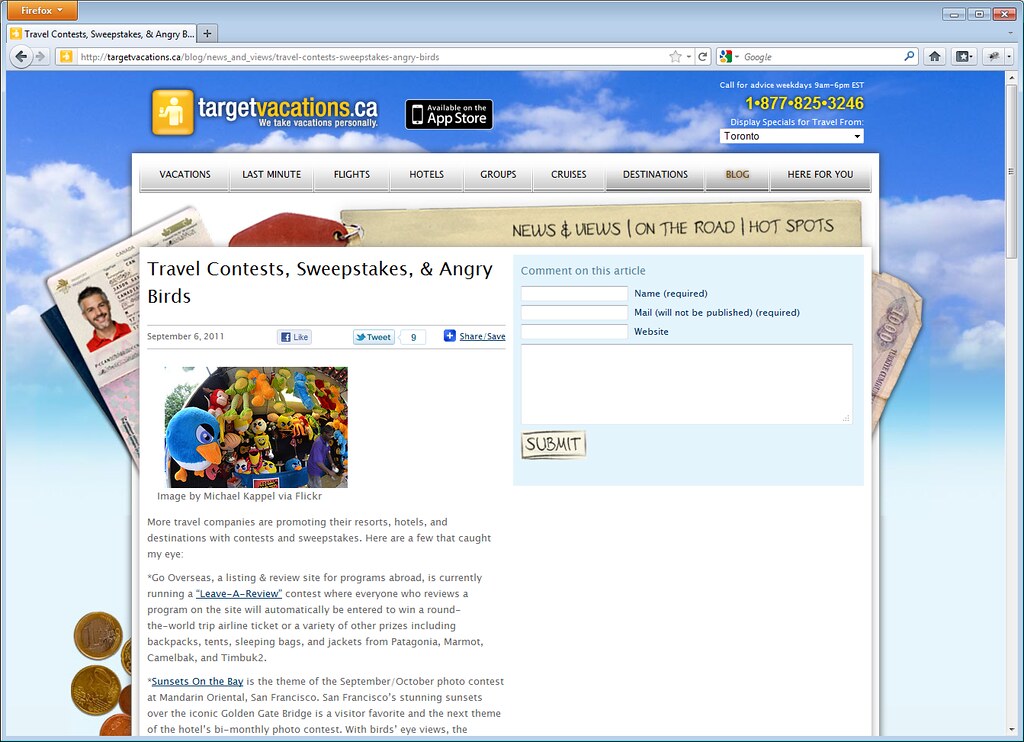1024x742 pixels.
Task: Reload the page with the refresh icon
Action: click(x=703, y=57)
